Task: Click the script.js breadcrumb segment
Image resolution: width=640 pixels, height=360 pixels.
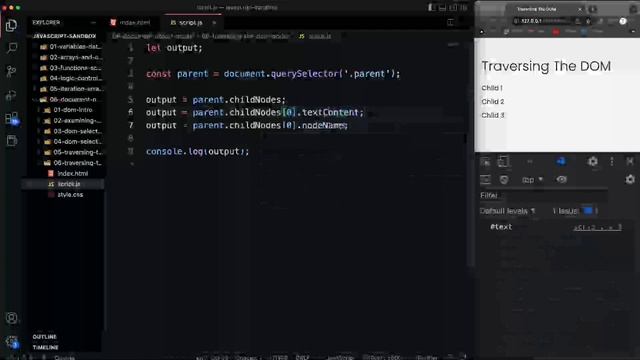Action: click(x=320, y=36)
